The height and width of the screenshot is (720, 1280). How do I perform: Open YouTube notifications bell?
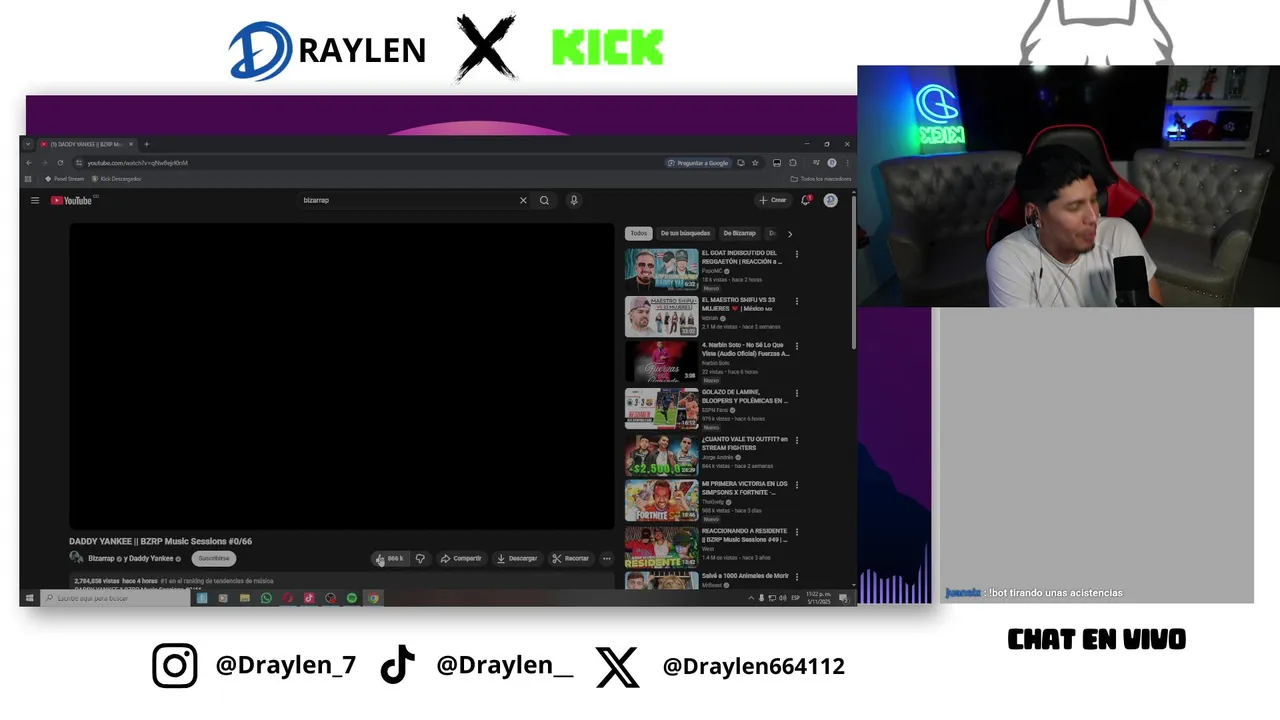[806, 200]
